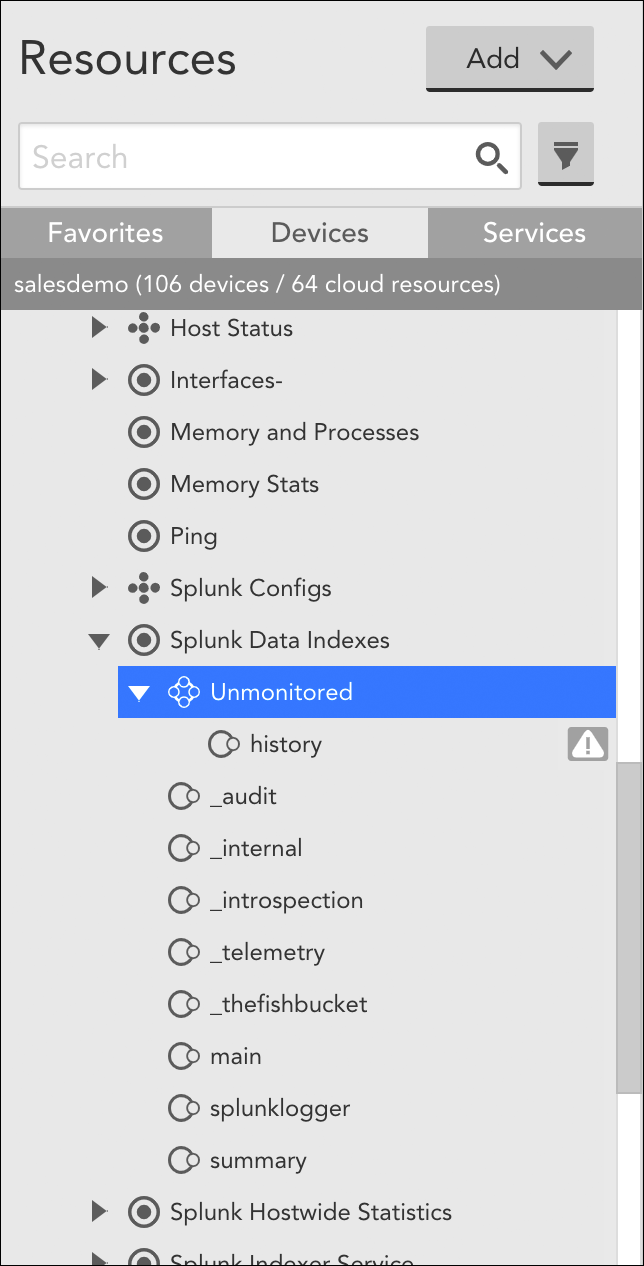
Task: Click the splunklogger instance icon
Action: [184, 1108]
